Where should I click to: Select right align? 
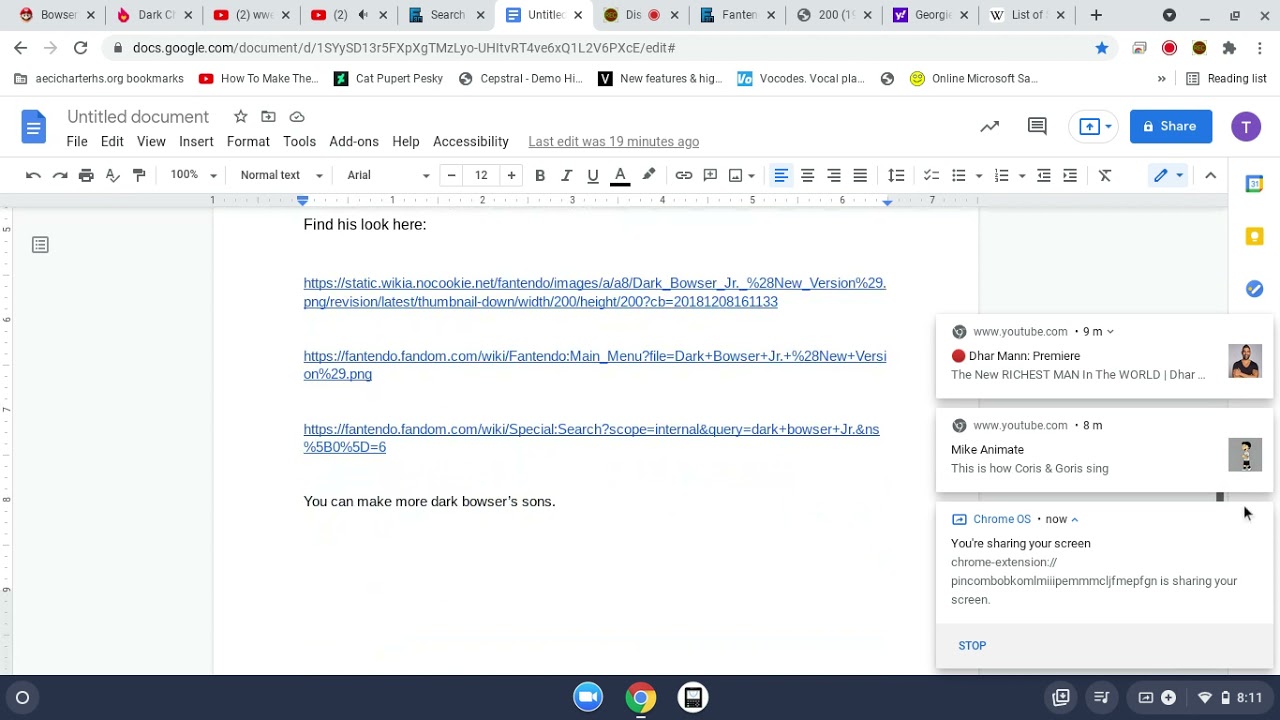point(833,175)
